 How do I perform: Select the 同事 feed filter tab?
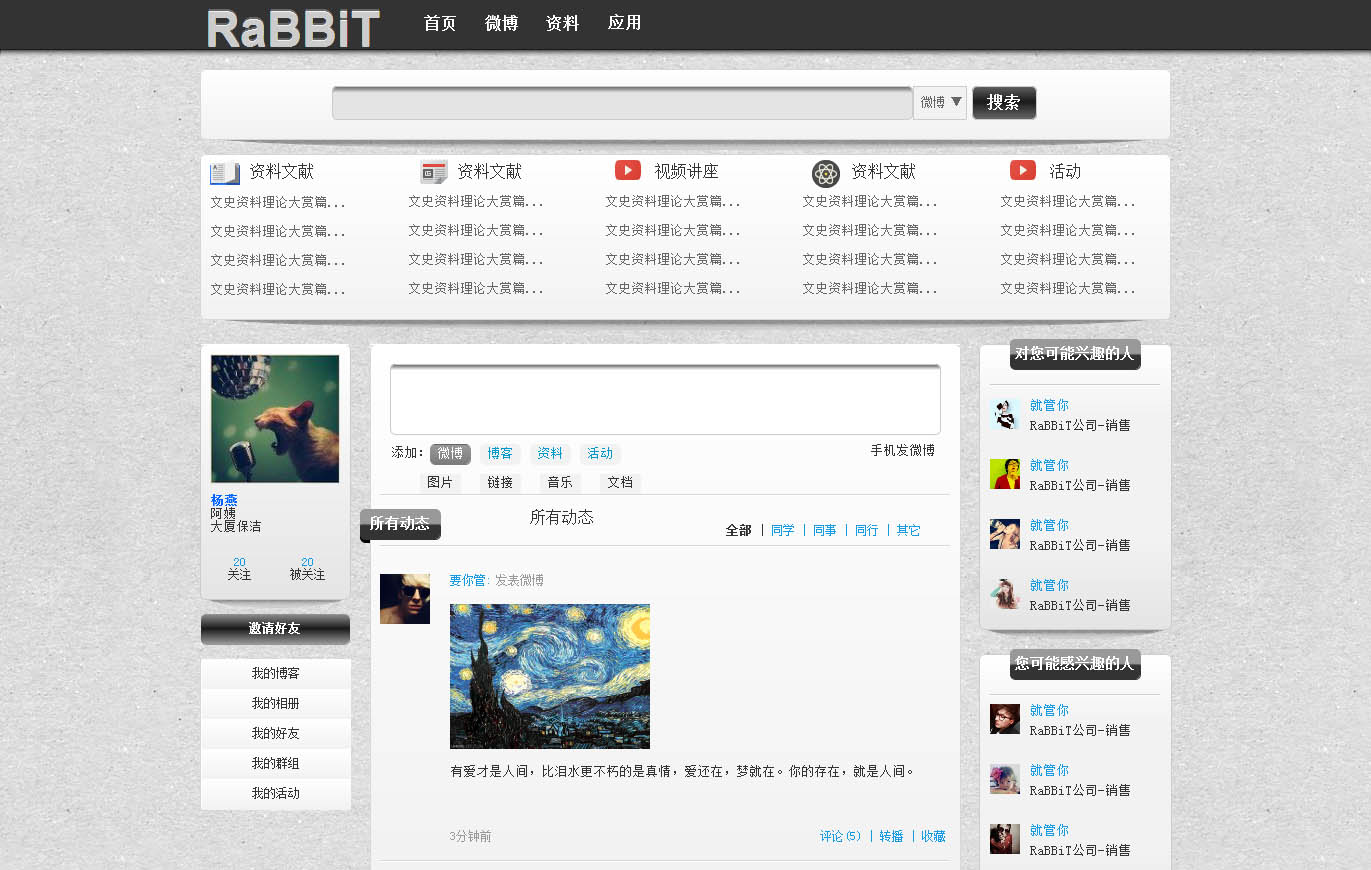(x=825, y=531)
